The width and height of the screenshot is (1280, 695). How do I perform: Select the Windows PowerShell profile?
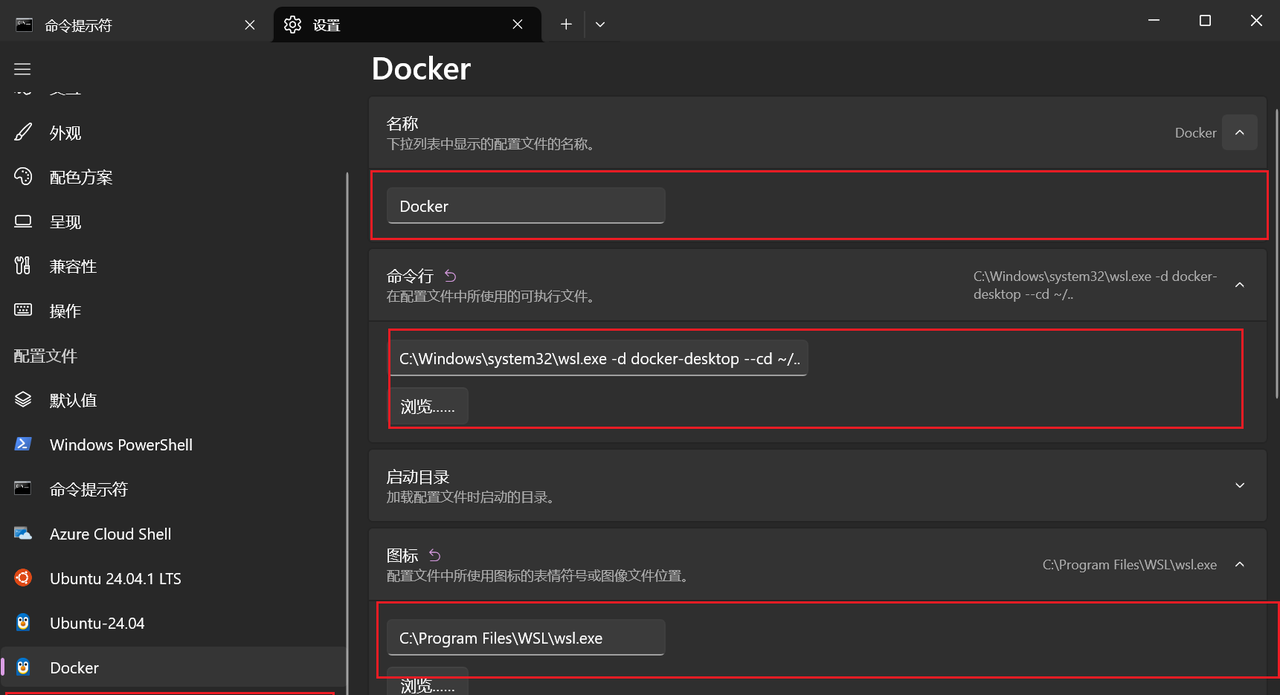(120, 444)
